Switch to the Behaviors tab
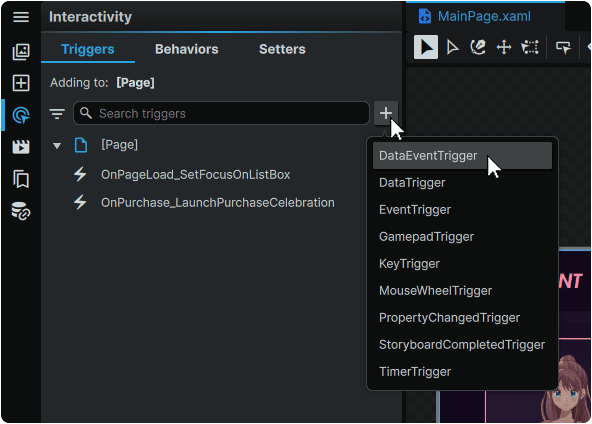This screenshot has width=592, height=424. [x=187, y=49]
